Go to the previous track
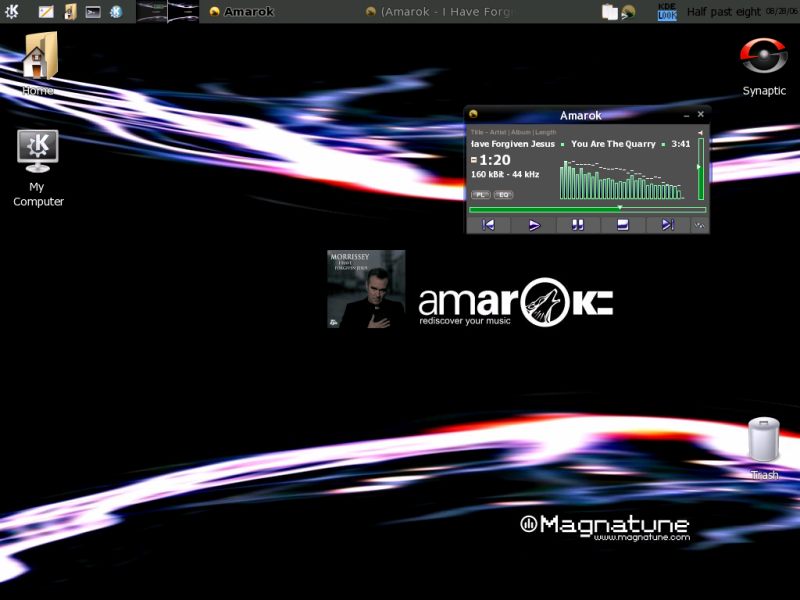The width and height of the screenshot is (800, 600). (488, 225)
